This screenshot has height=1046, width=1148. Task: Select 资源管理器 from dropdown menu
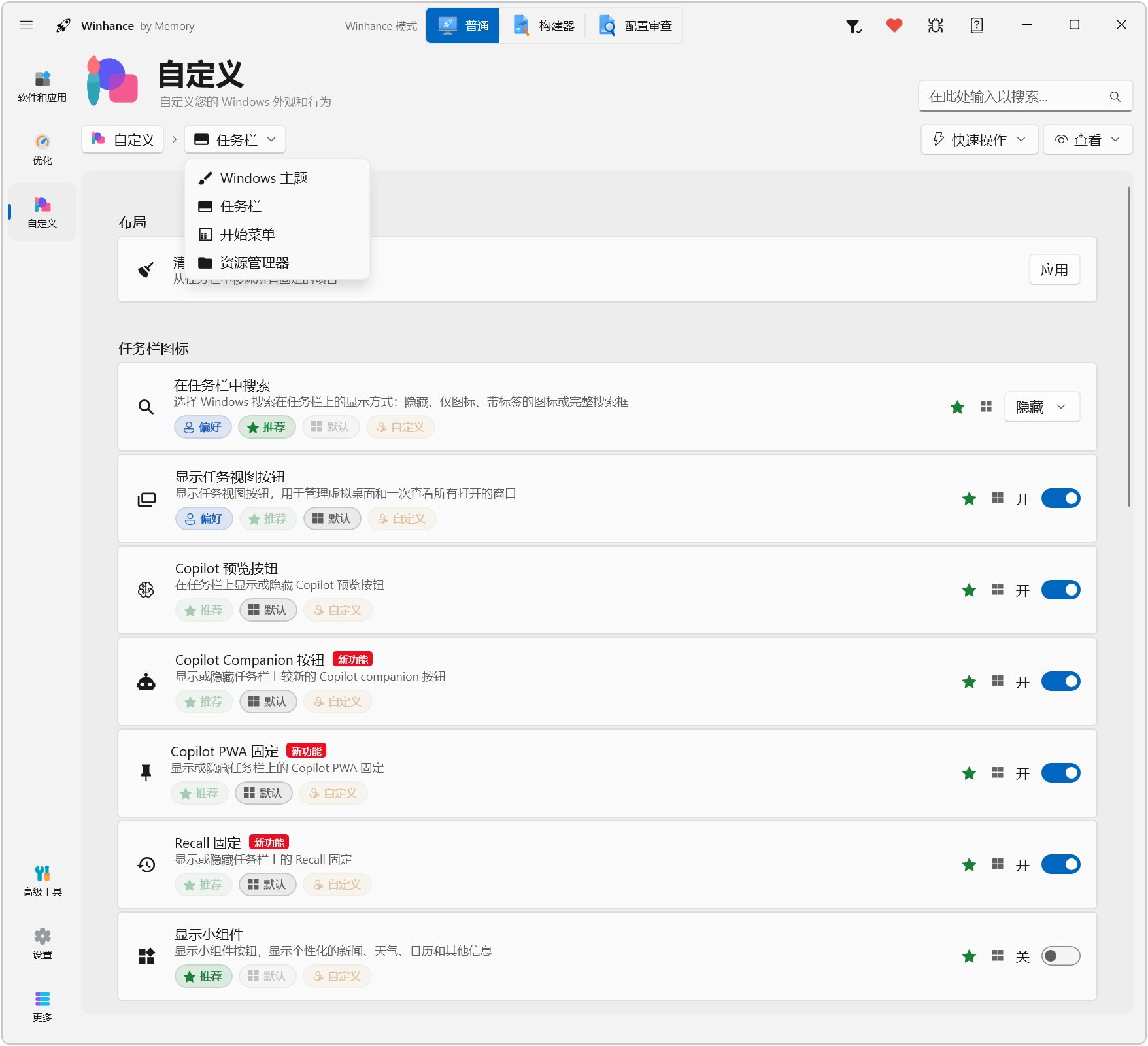(x=277, y=262)
